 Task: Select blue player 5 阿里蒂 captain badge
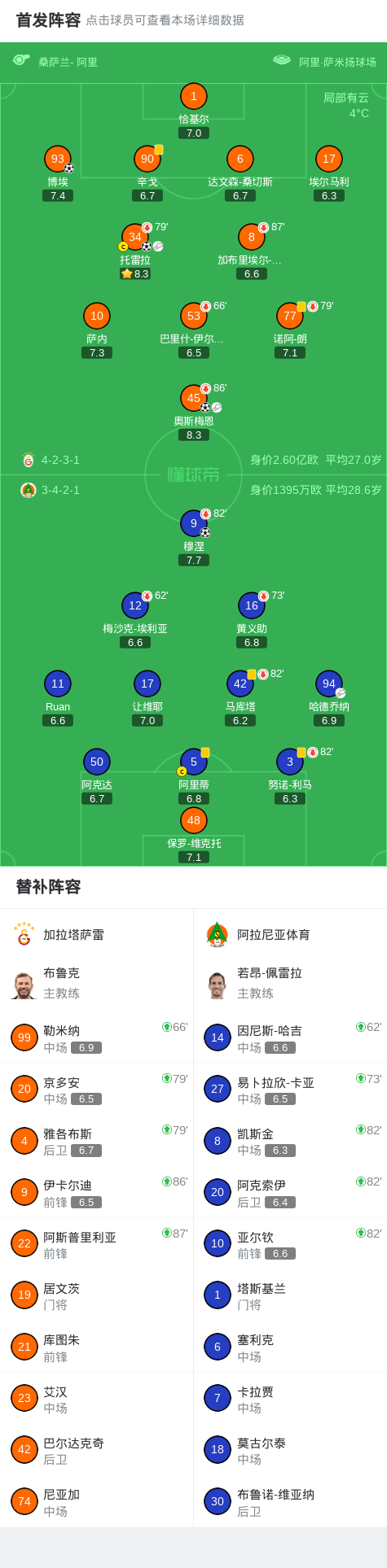click(182, 771)
